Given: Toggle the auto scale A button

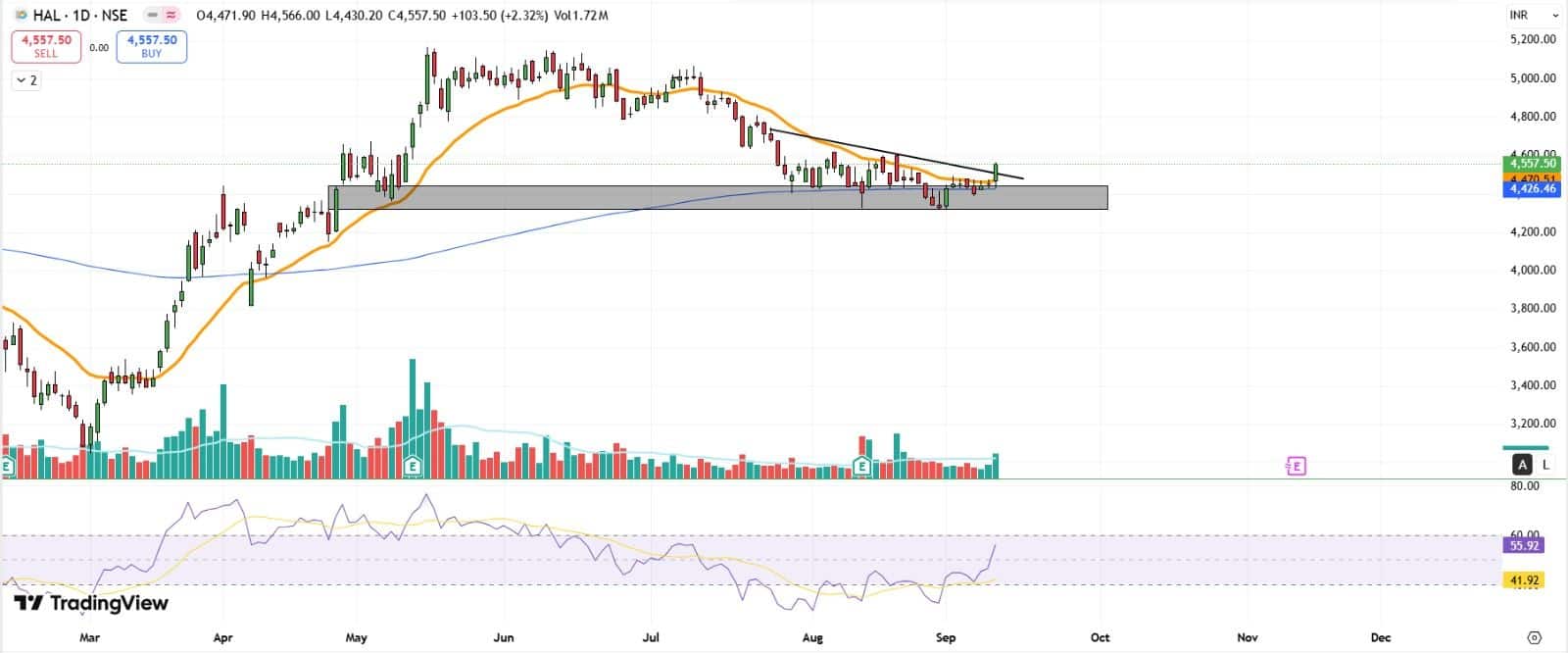Looking at the screenshot, I should (1522, 465).
